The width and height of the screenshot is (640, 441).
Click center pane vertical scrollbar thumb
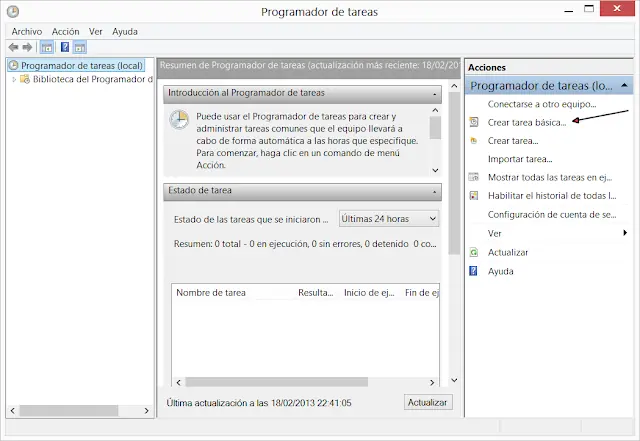click(454, 173)
